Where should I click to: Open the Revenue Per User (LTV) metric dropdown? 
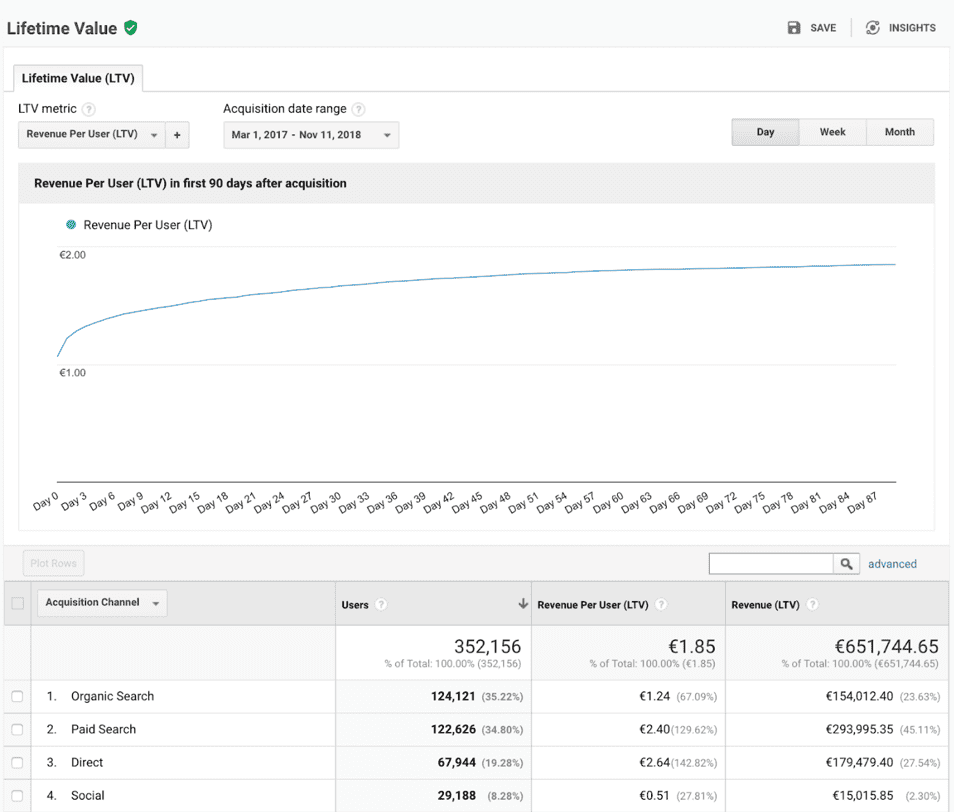point(91,135)
